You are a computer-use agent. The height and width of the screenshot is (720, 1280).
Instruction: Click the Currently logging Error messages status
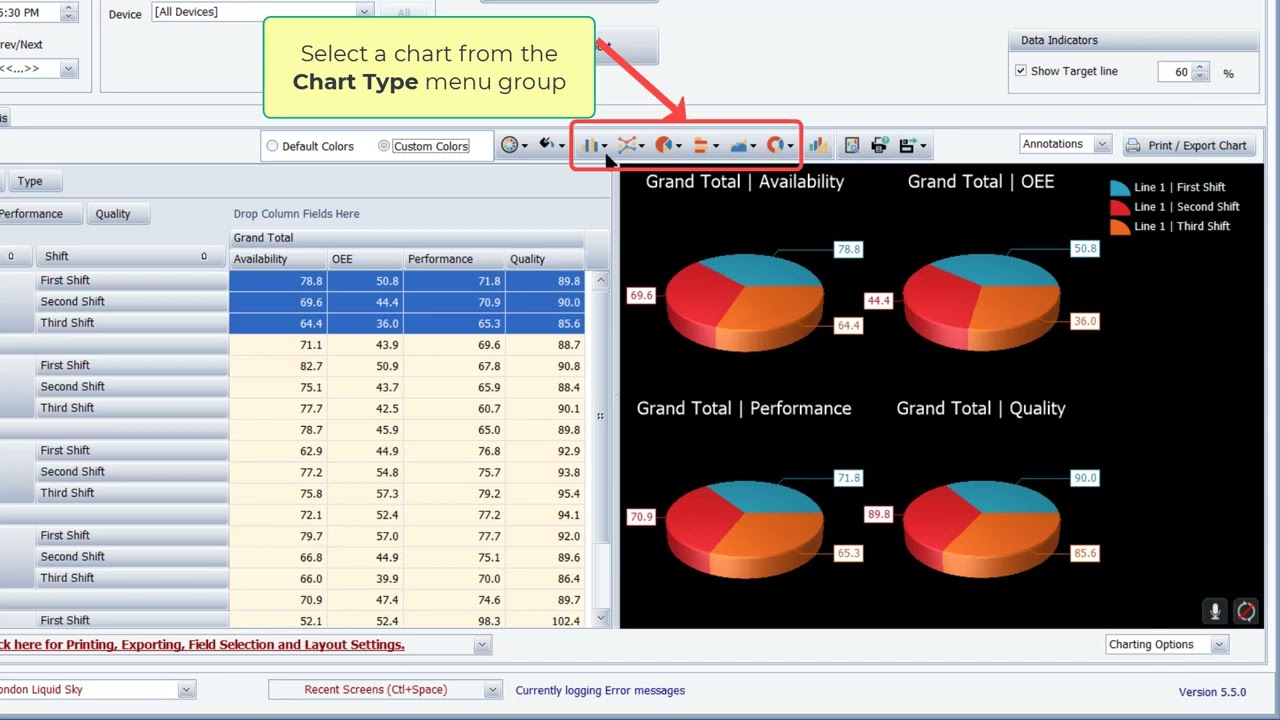click(600, 690)
